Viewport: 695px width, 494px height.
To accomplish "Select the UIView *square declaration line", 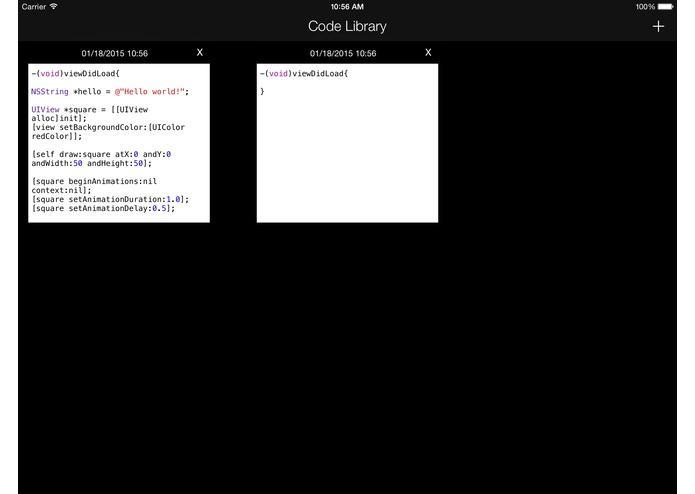I will 90,109.
